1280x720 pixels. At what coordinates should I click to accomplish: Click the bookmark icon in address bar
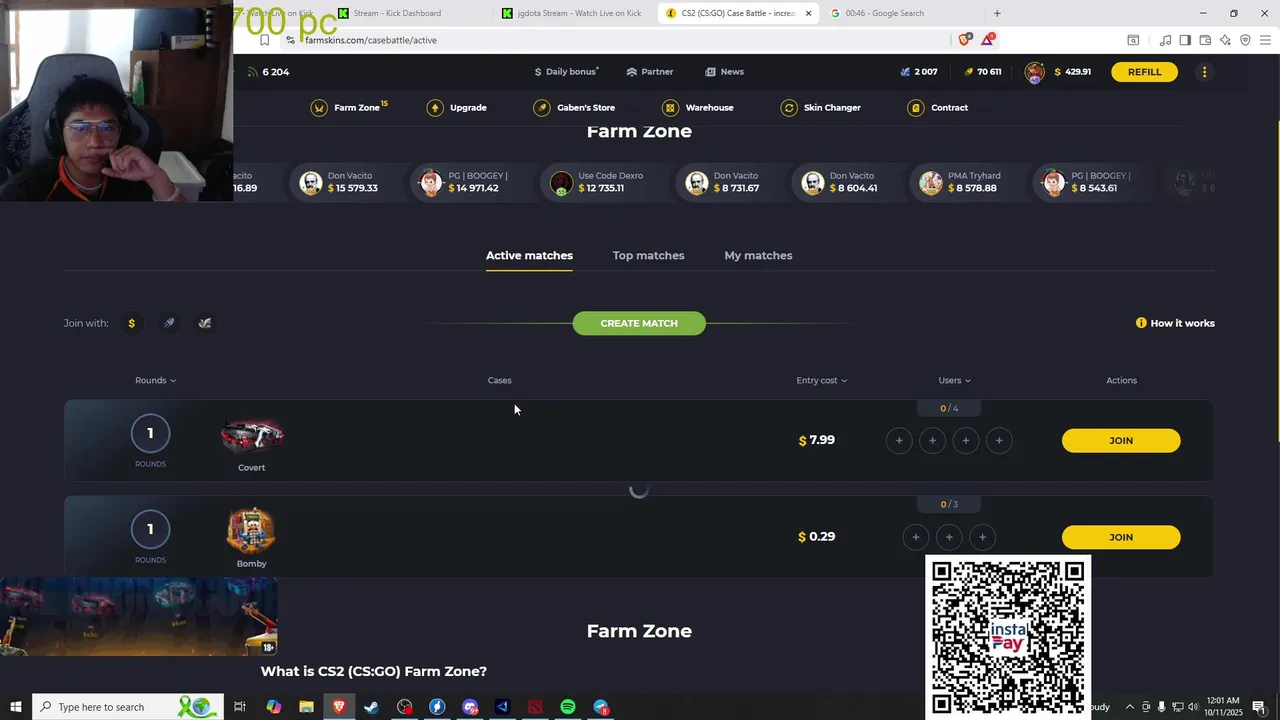[x=264, y=40]
